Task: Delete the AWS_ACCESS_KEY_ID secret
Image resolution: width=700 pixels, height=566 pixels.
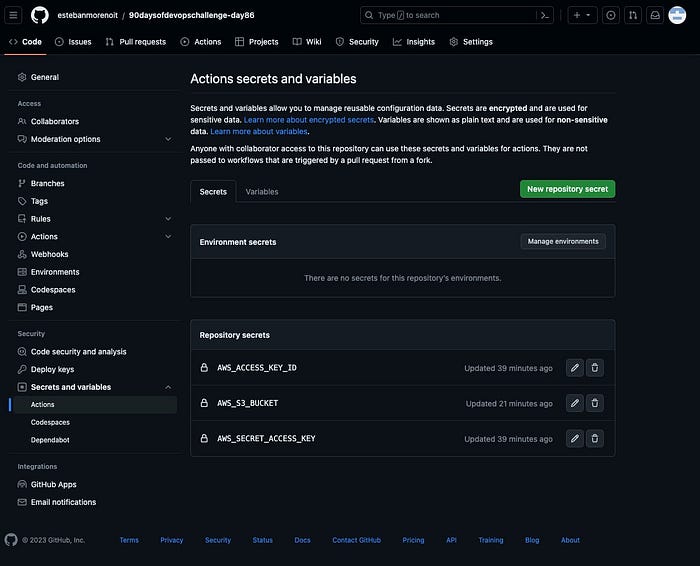Action: coord(595,368)
